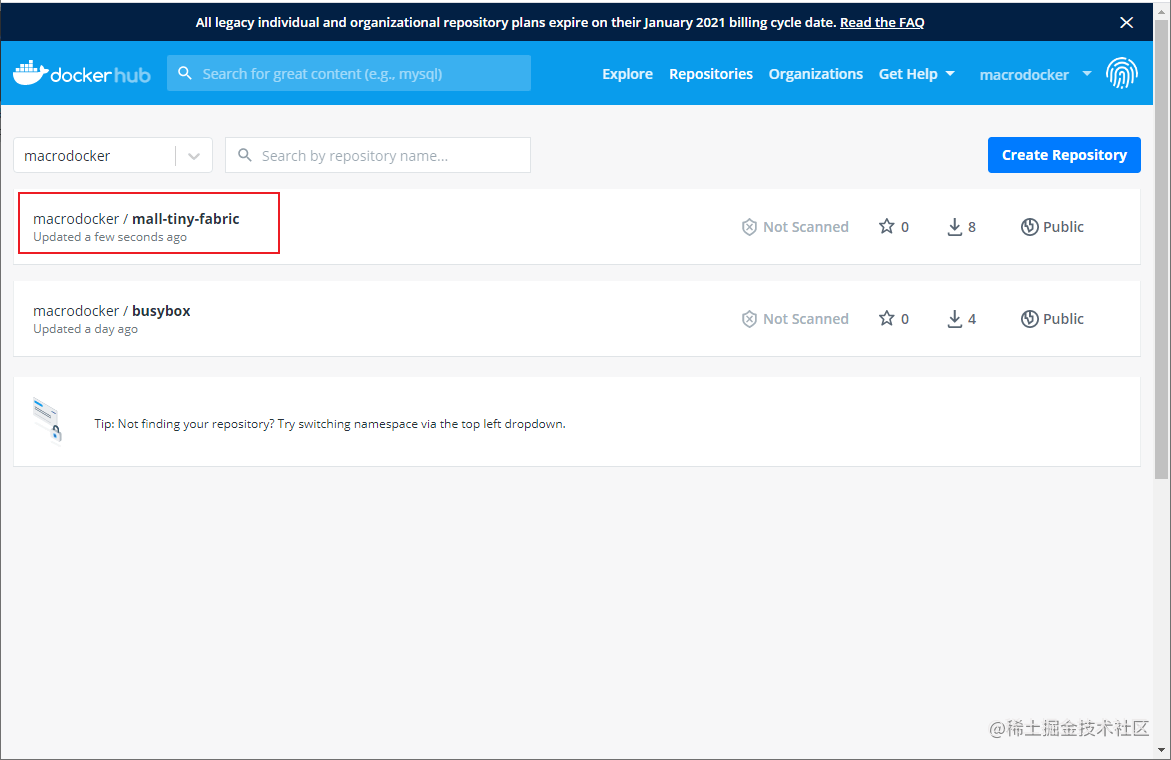Focus the Search for great content field
Screen dimensions: 1171x760
click(349, 73)
